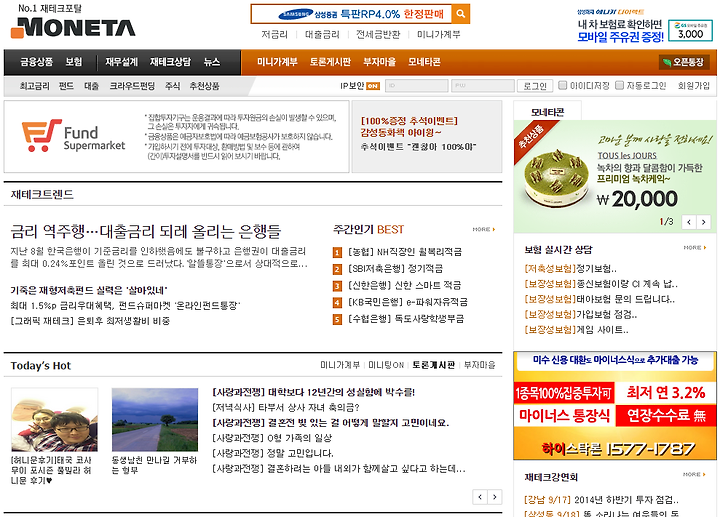
Task: Open the 재무설계 menu
Action: pyautogui.click(x=122, y=62)
